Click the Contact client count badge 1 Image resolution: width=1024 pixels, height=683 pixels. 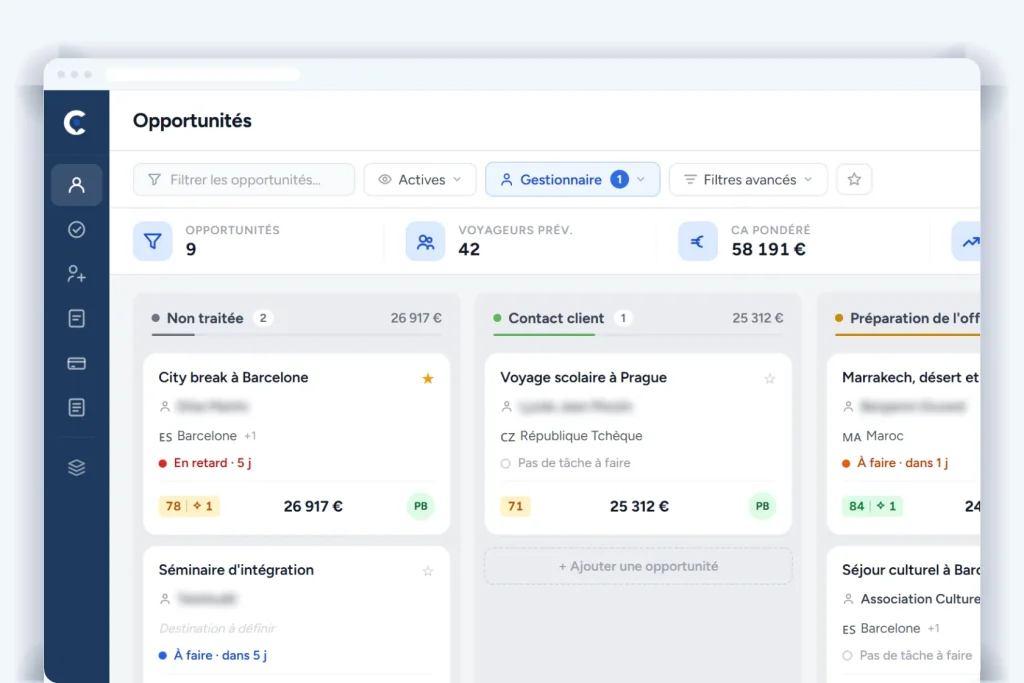click(x=623, y=318)
